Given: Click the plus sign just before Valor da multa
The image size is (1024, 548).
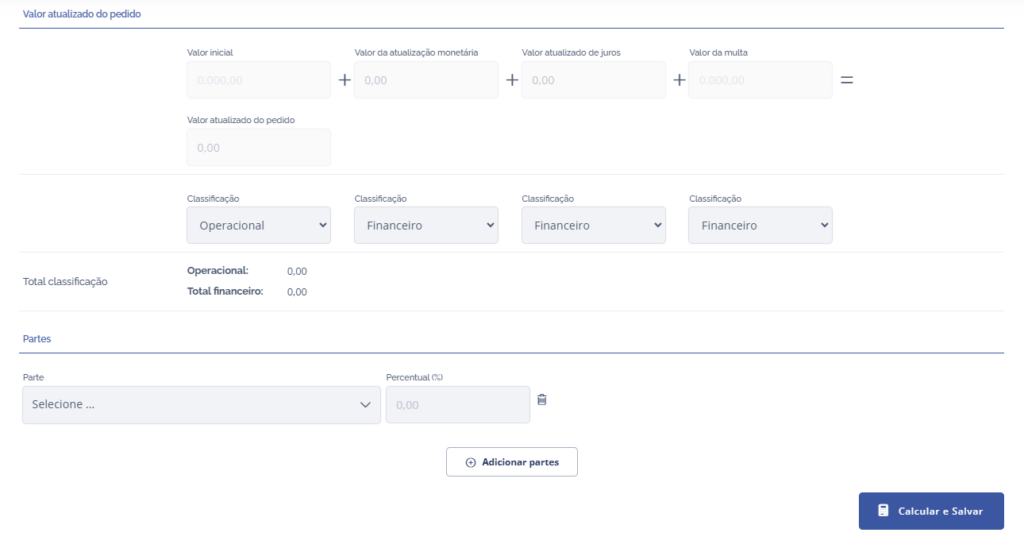Looking at the screenshot, I should pos(679,80).
